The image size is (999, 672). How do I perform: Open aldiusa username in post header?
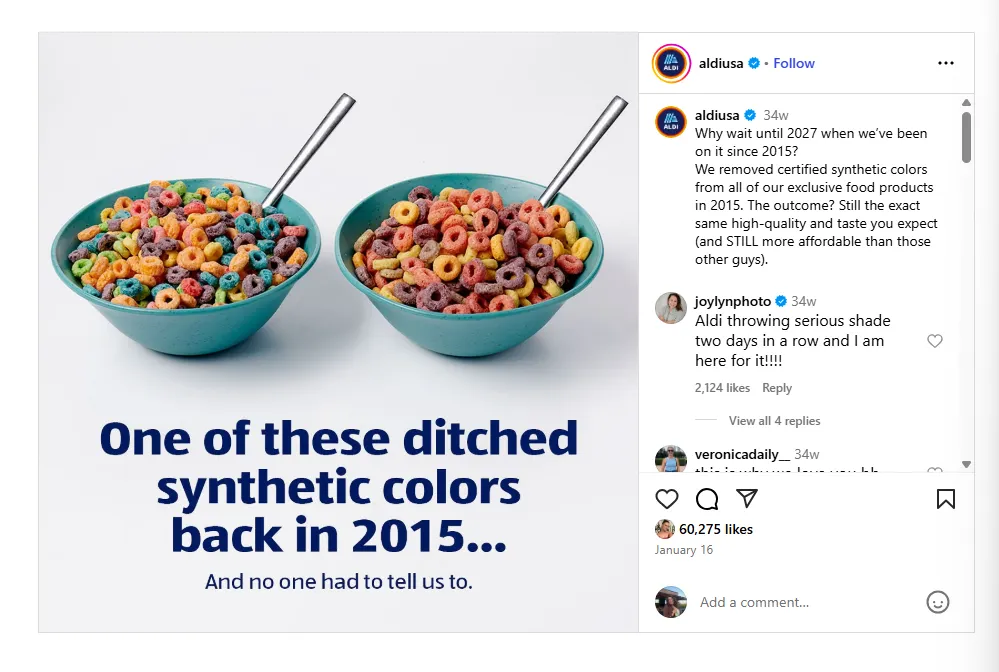tap(721, 63)
